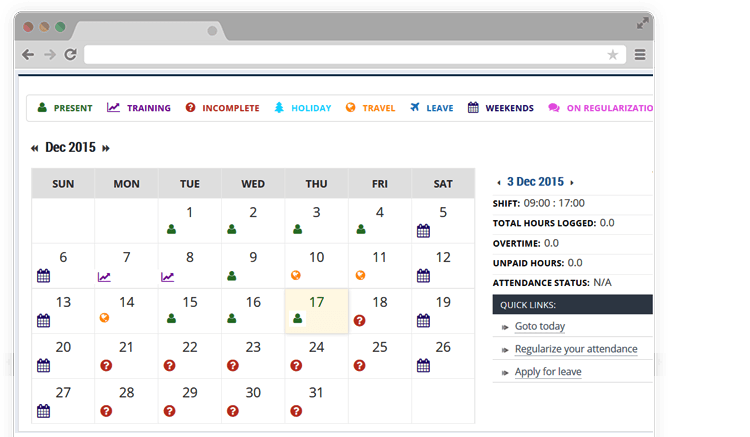
Task: Click the Holiday tree legend icon
Action: (279, 108)
